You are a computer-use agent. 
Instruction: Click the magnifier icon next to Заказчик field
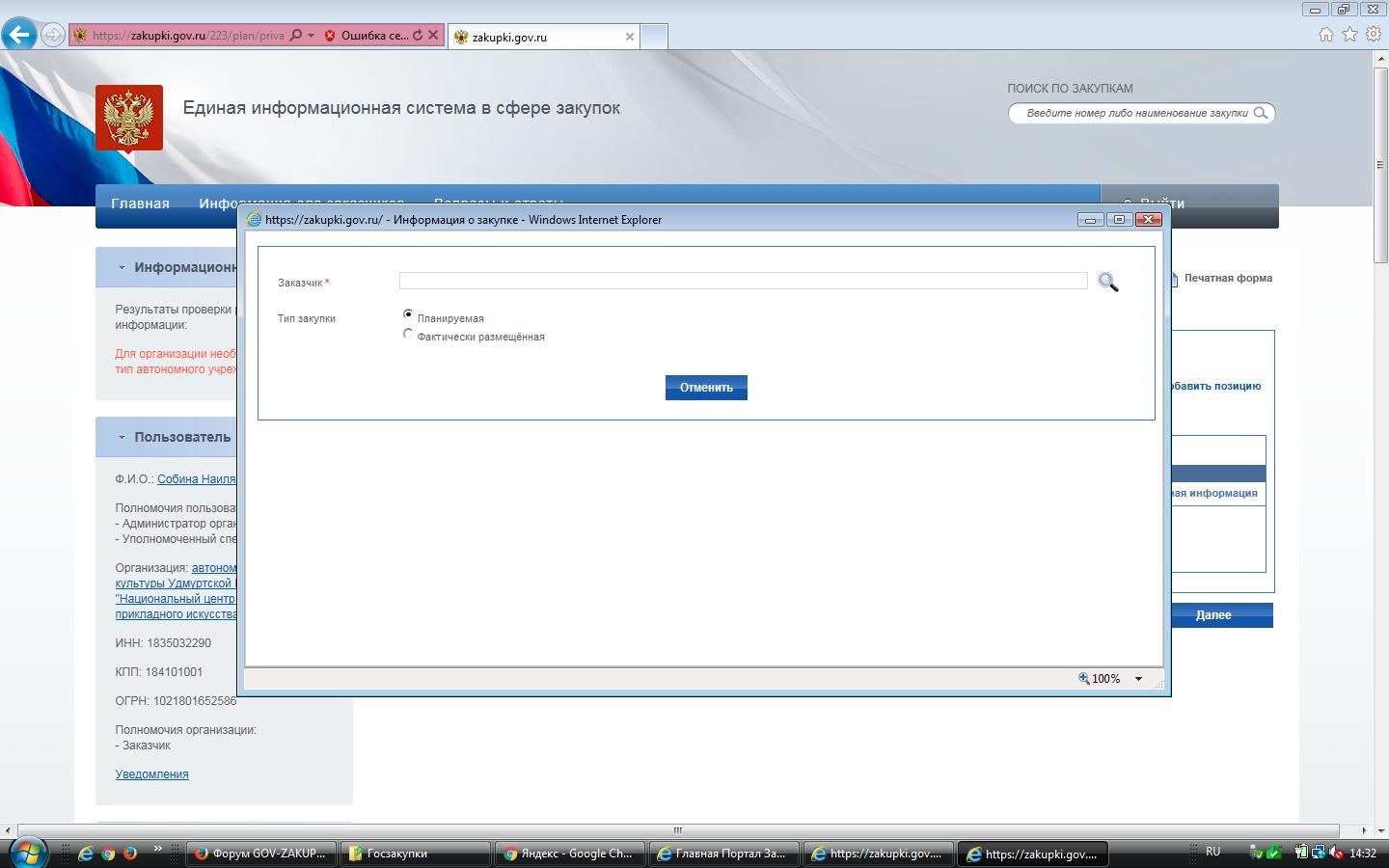[x=1108, y=283]
